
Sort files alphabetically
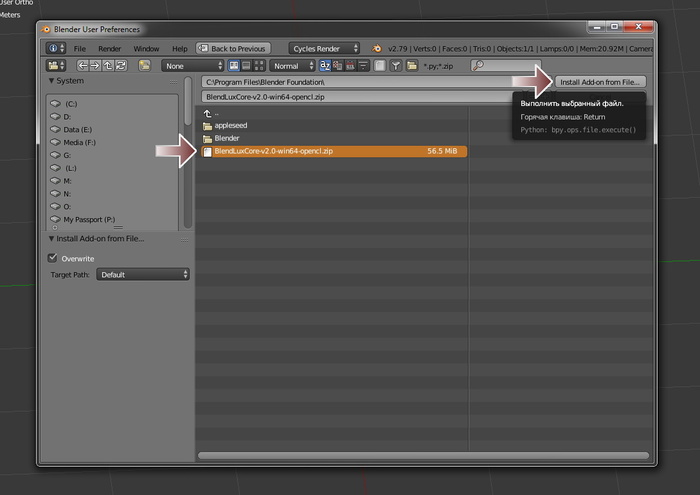(324, 66)
